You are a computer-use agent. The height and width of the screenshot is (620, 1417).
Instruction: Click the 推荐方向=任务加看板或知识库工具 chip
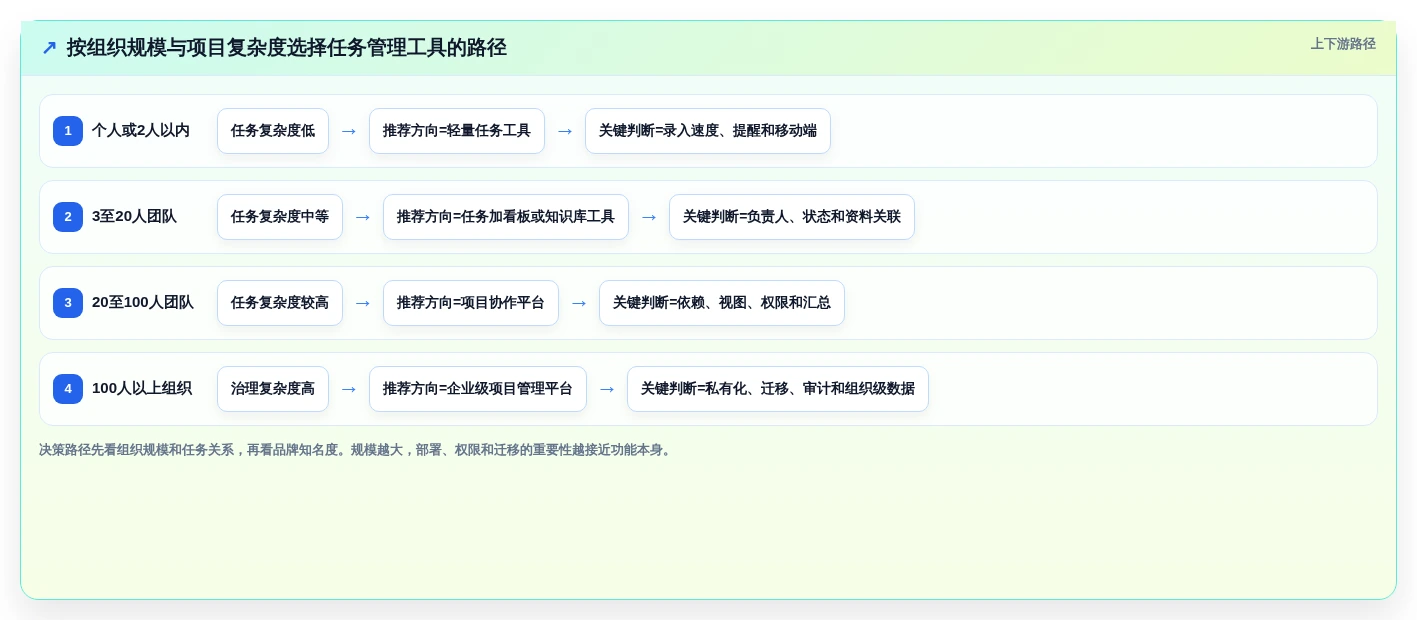[x=506, y=217]
